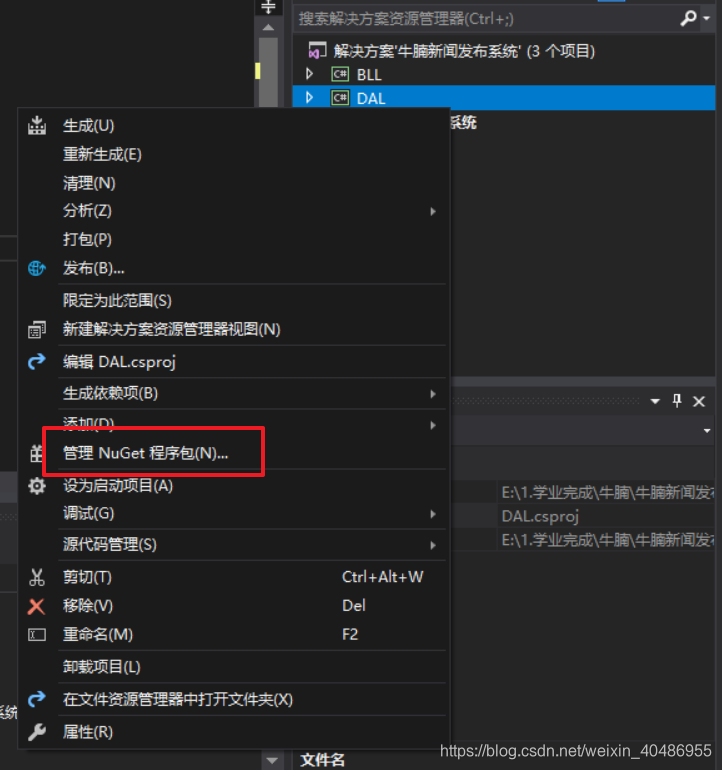Open the properties panel window options dropdown

click(655, 401)
